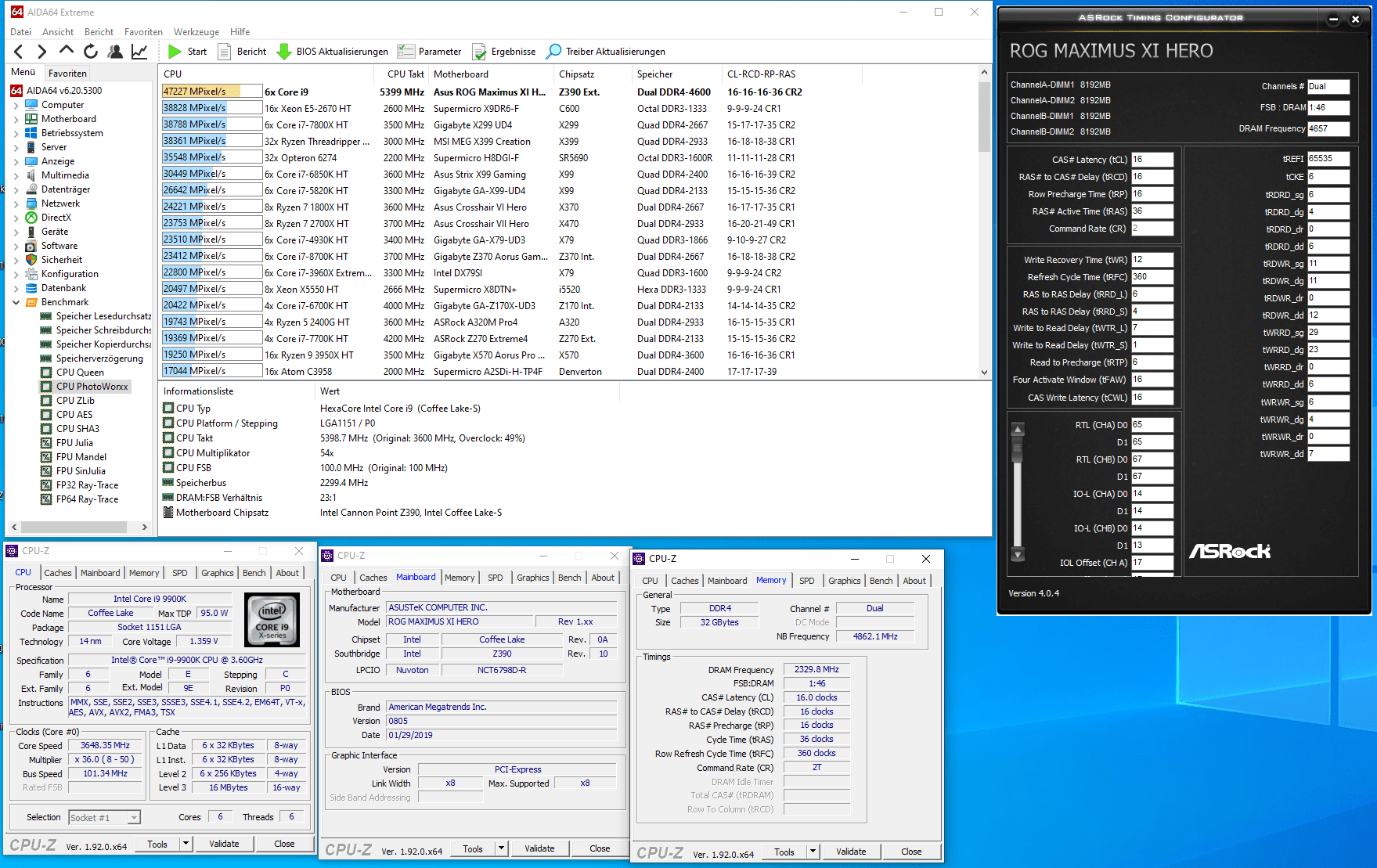Click Close in CPU-Z Memory window
The height and width of the screenshot is (868, 1377).
pyautogui.click(x=911, y=852)
